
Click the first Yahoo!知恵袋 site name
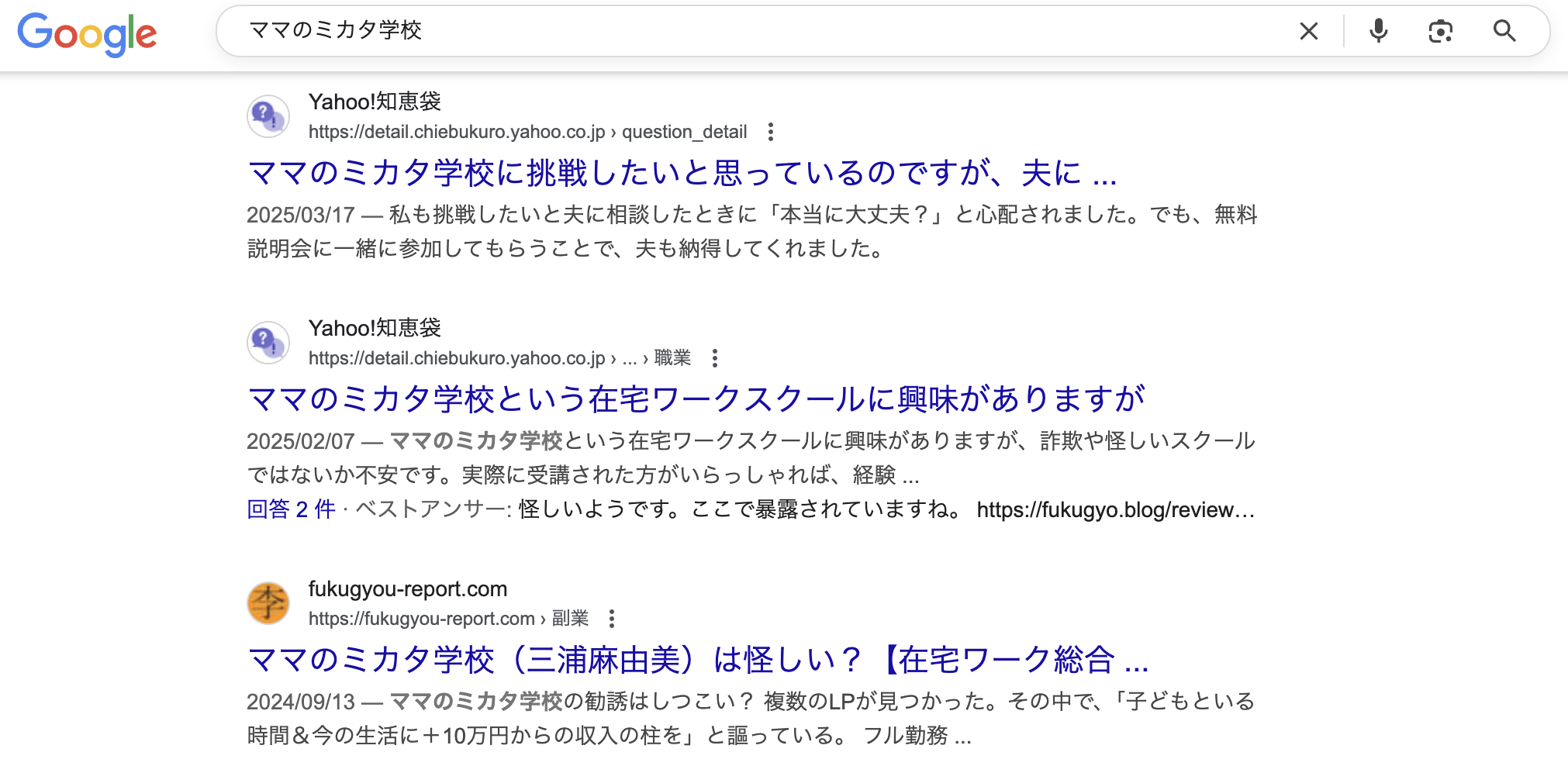point(375,102)
